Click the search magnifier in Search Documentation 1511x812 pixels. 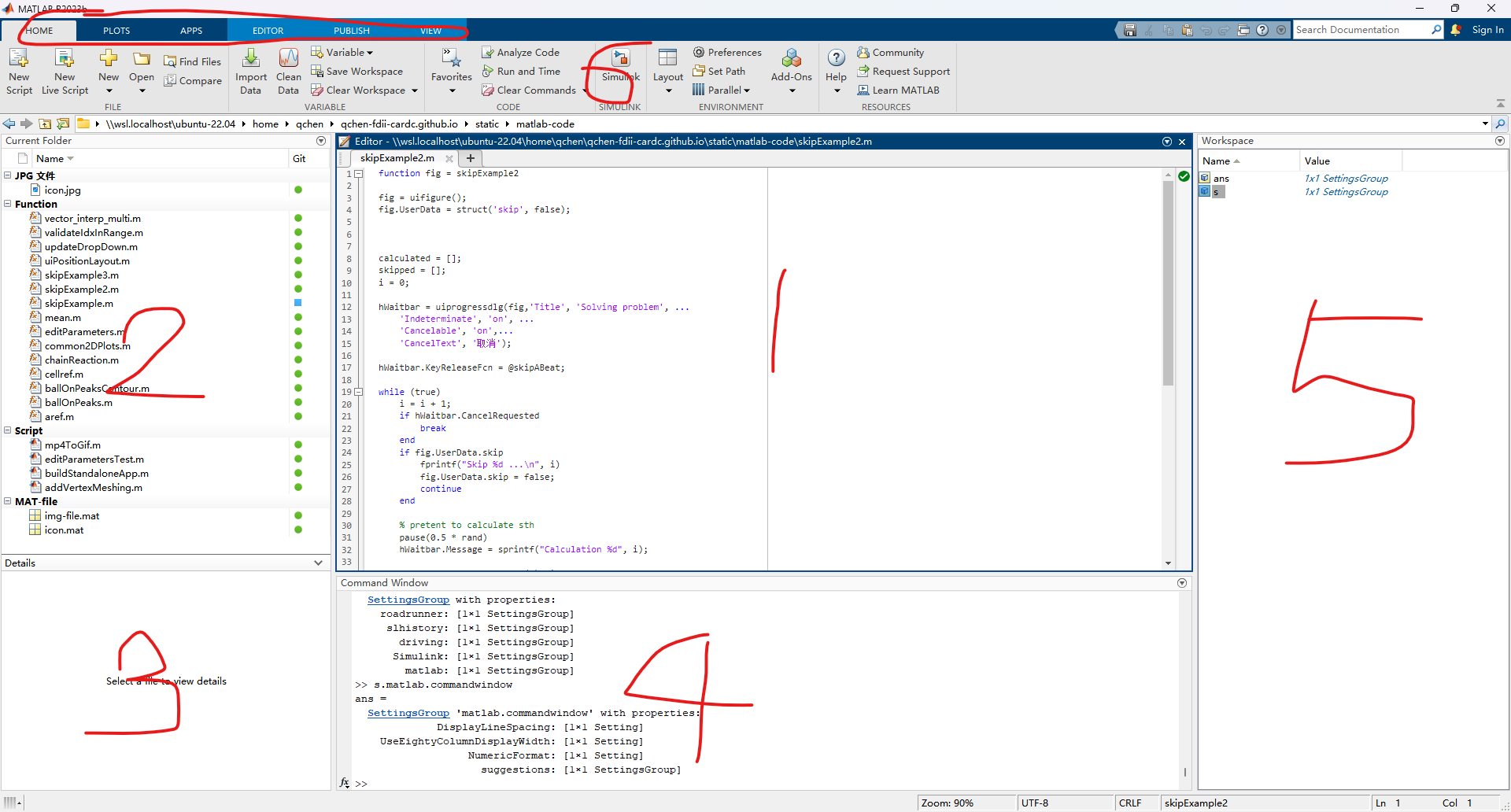pyautogui.click(x=1436, y=30)
